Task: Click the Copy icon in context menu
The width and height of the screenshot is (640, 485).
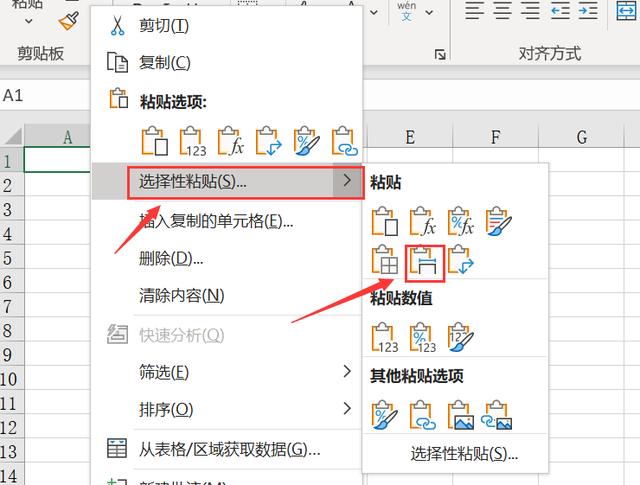Action: pyautogui.click(x=117, y=62)
